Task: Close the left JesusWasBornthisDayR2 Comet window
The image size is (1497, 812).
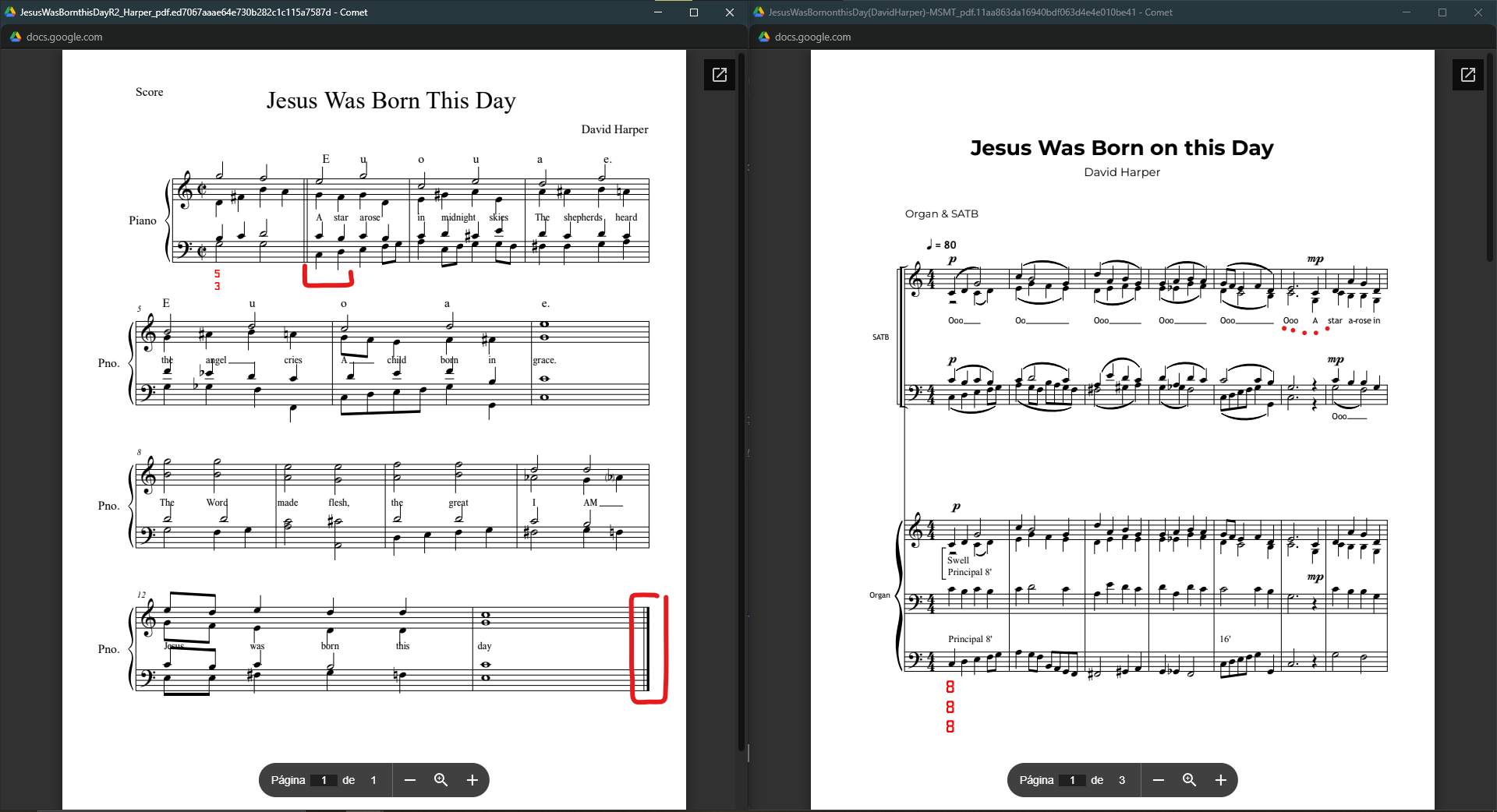Action: click(x=729, y=12)
